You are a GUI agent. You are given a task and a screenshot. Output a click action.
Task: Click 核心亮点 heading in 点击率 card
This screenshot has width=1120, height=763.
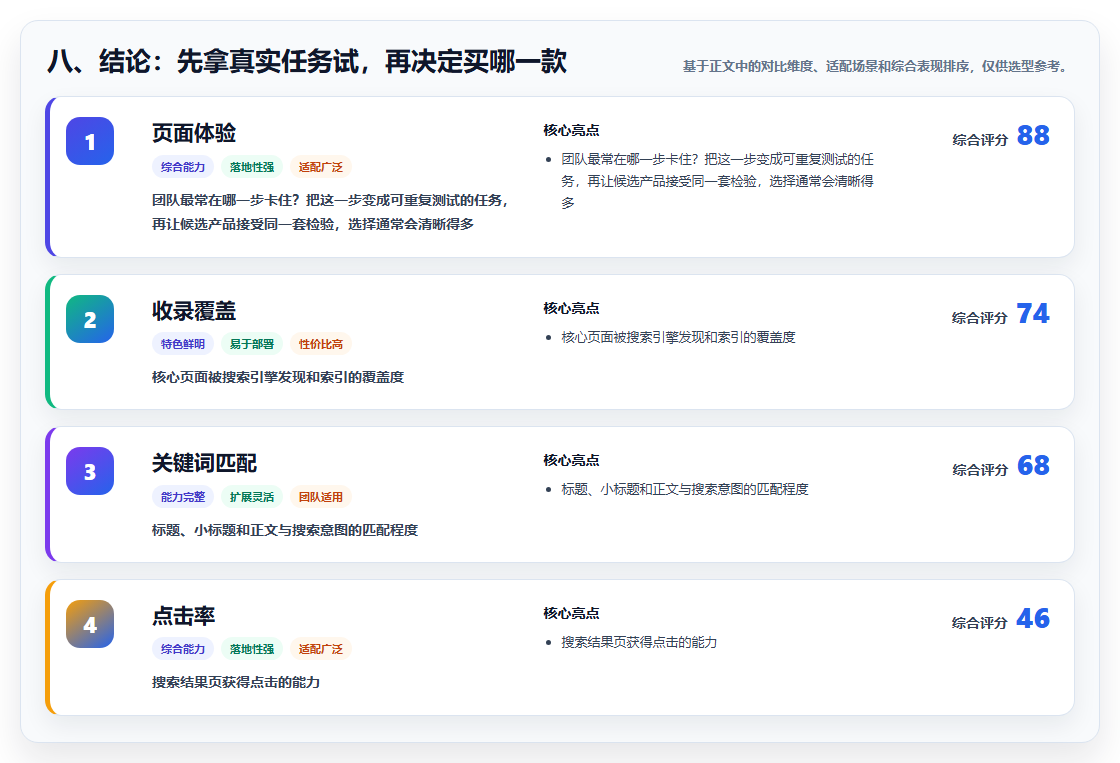[x=571, y=613]
